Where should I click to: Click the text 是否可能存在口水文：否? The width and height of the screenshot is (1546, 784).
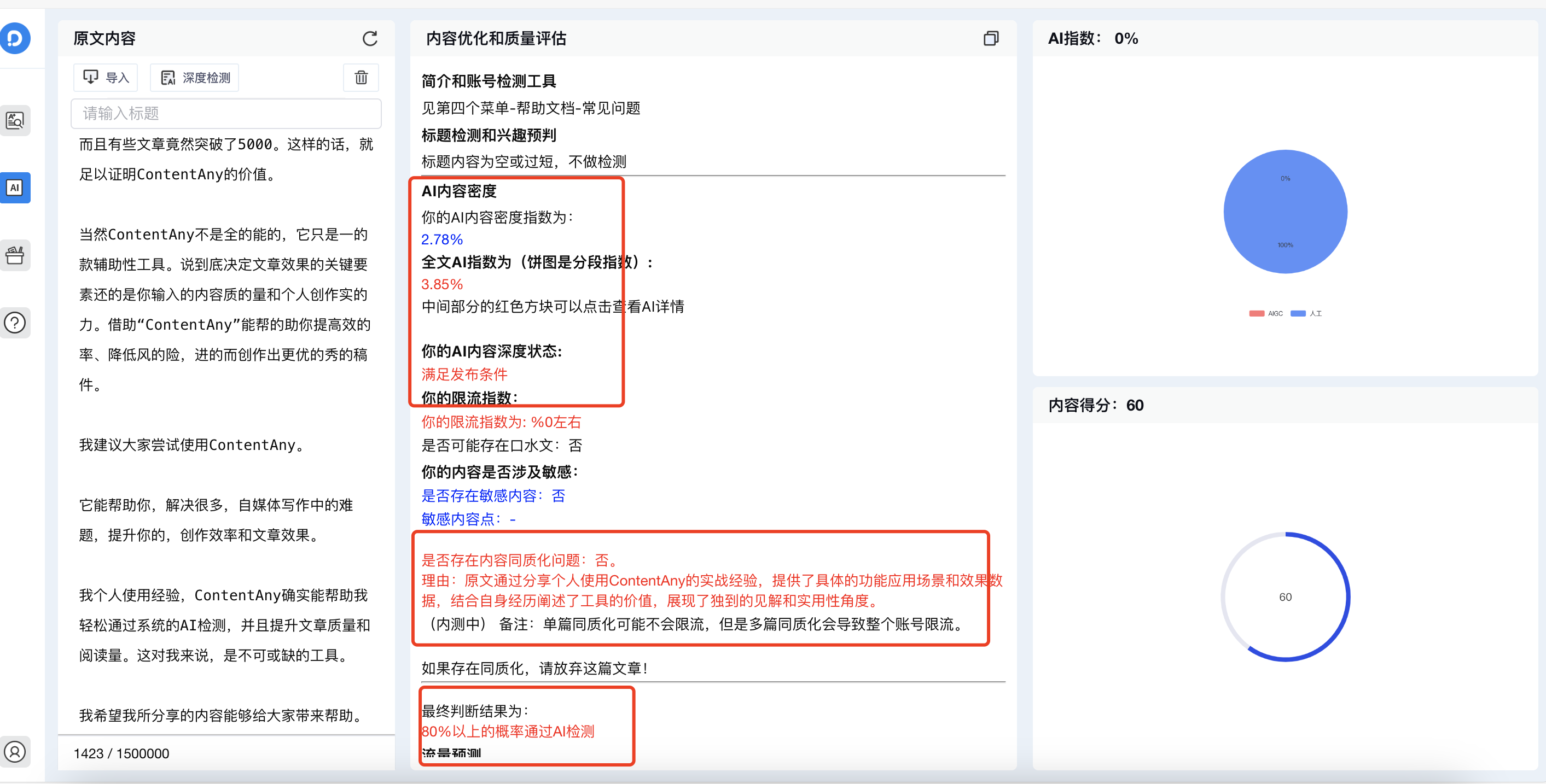tap(501, 445)
